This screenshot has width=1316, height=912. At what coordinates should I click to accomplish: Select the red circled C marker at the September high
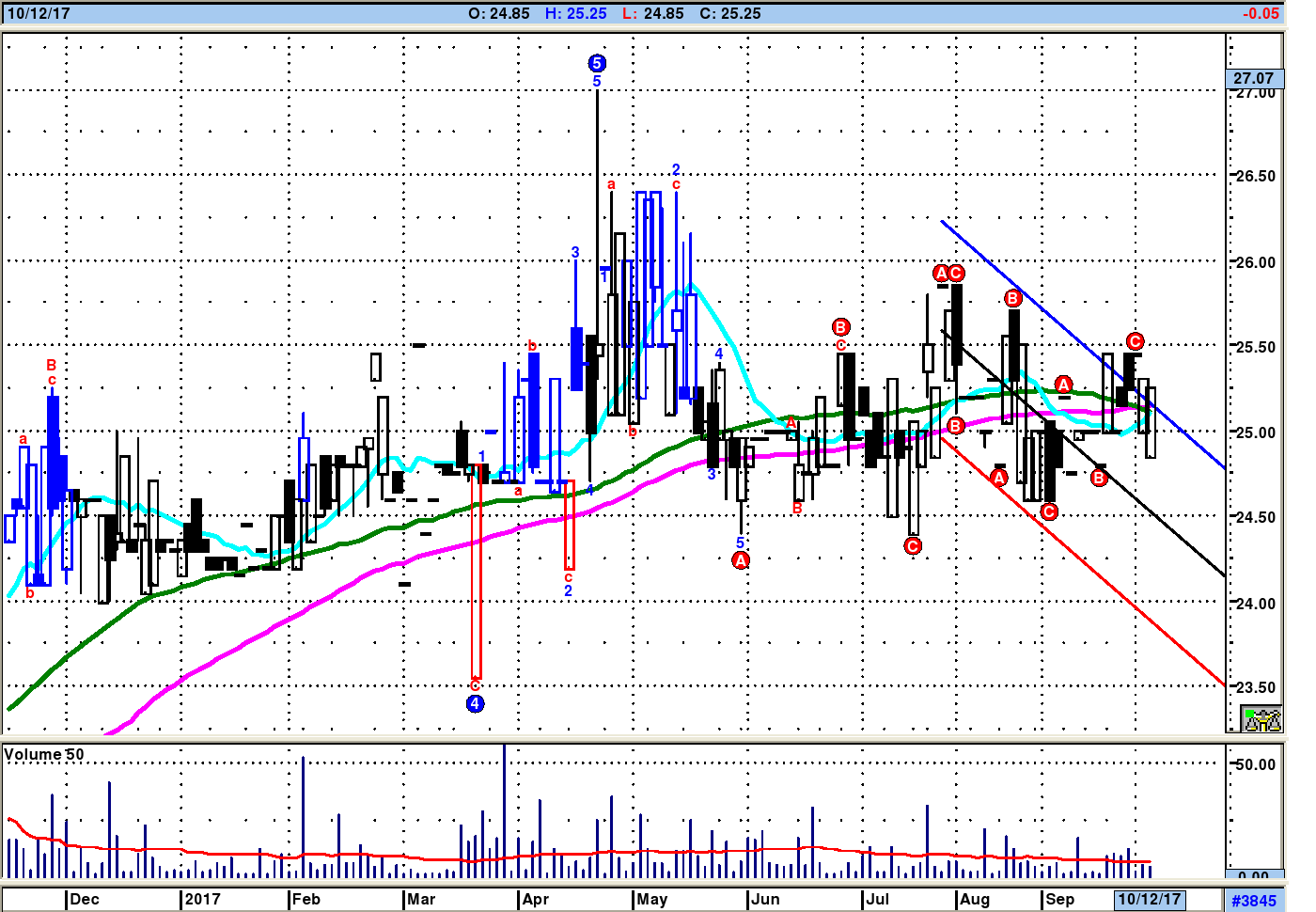tap(1135, 341)
